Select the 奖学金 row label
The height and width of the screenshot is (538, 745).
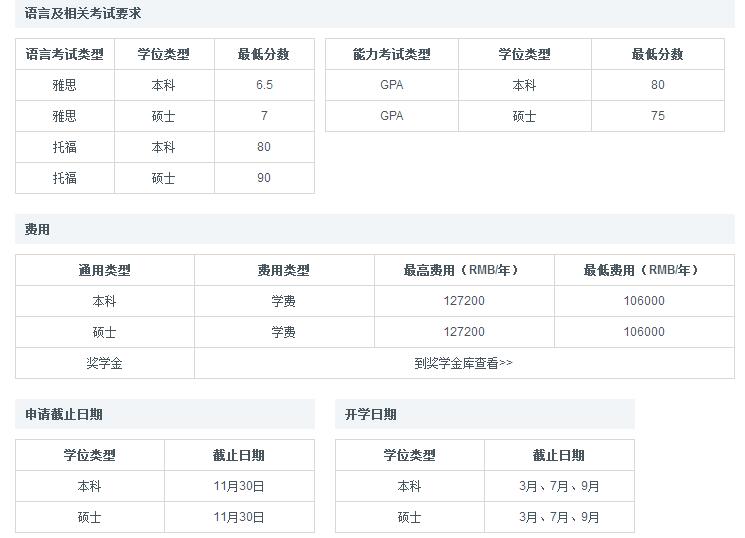tap(104, 363)
